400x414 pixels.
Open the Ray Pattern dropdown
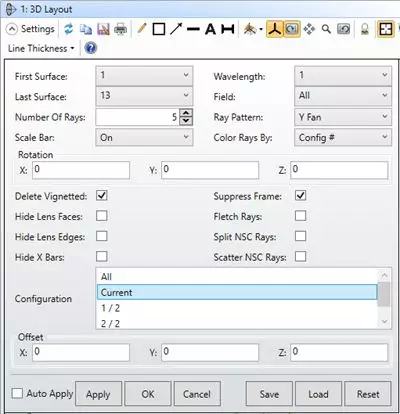pos(343,117)
